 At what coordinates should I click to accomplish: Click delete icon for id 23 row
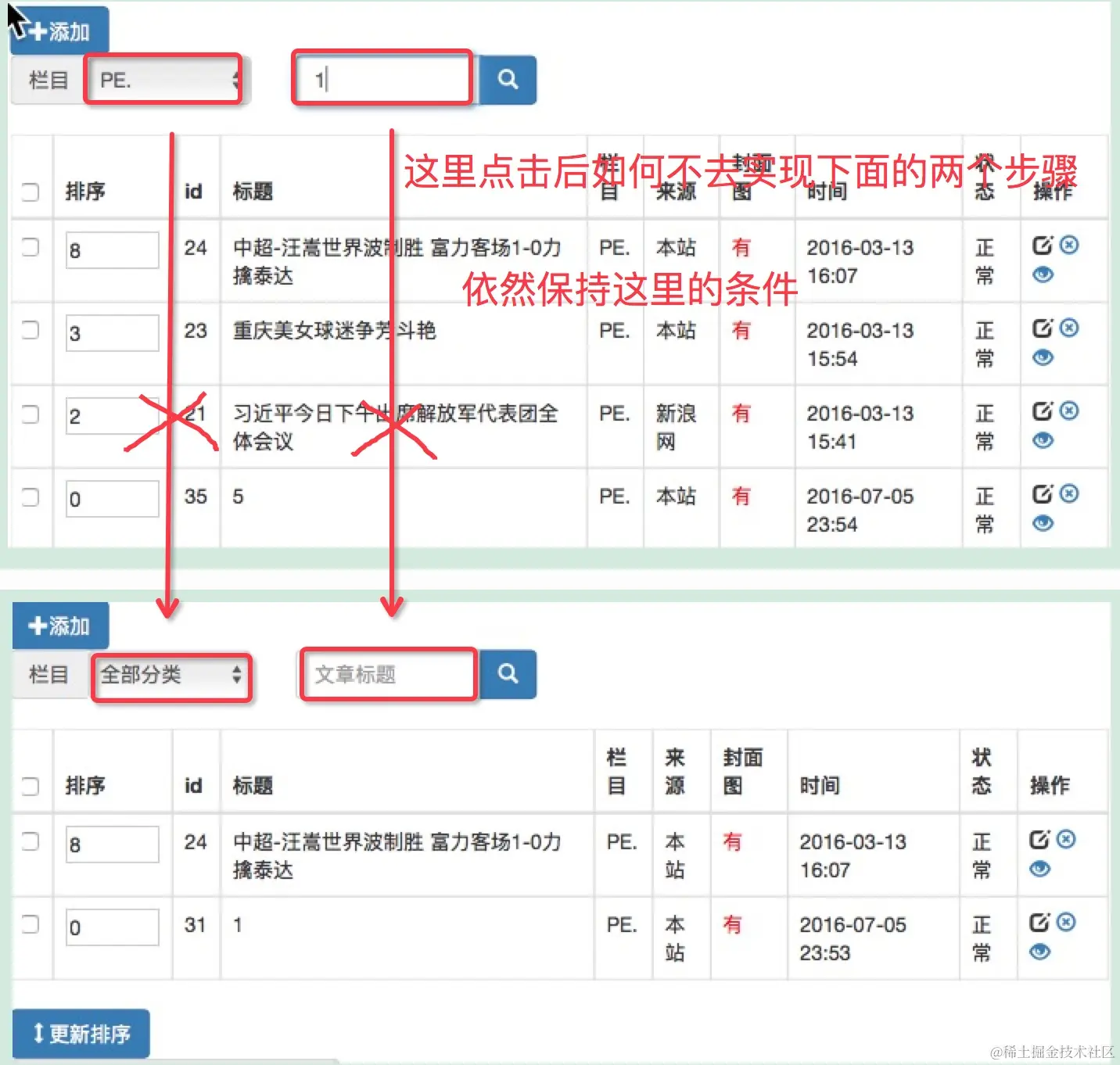[x=1069, y=328]
